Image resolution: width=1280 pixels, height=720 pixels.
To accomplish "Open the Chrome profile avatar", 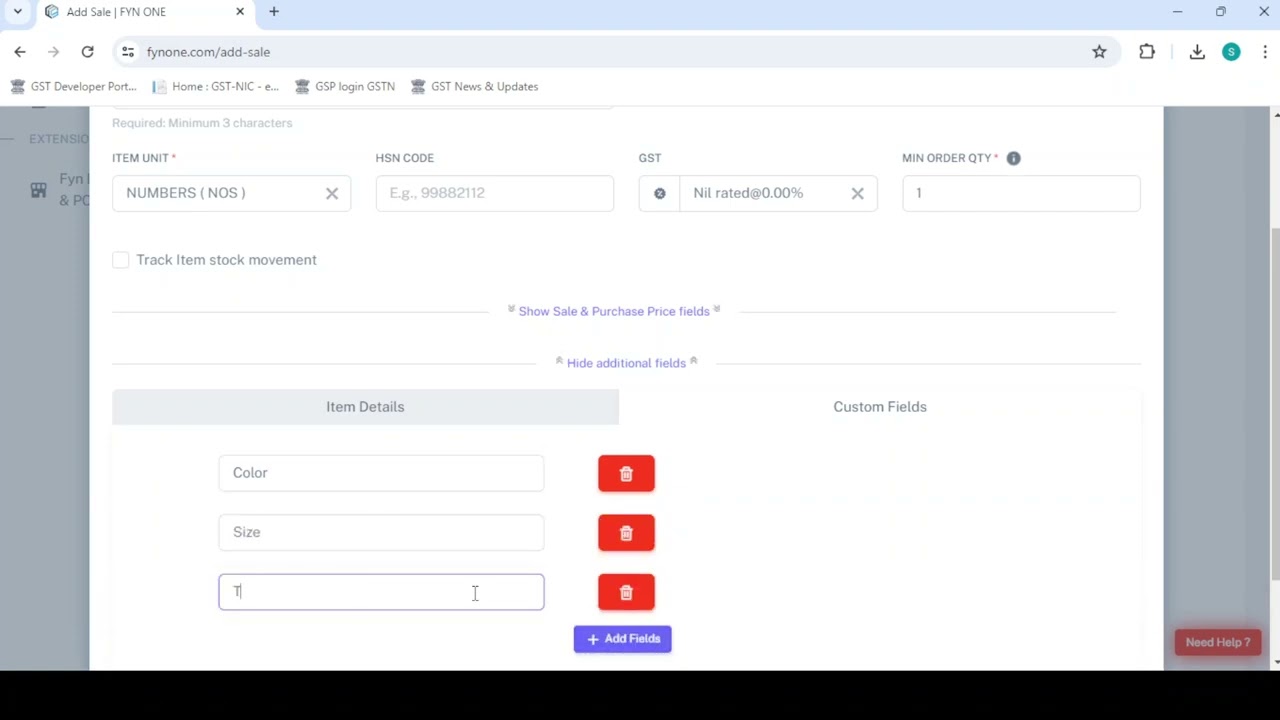I will coord(1231,52).
